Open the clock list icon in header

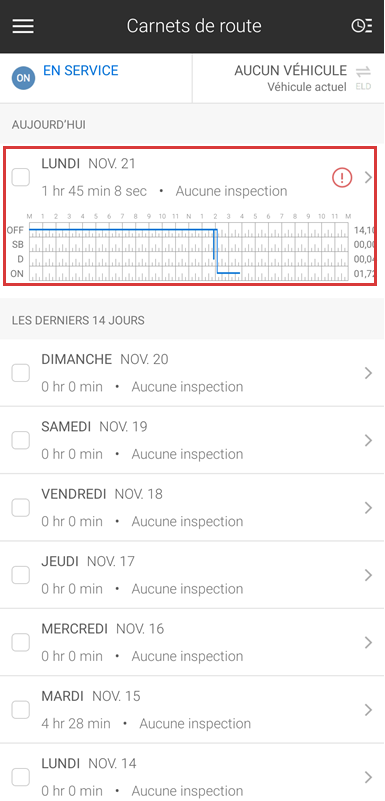pyautogui.click(x=362, y=26)
